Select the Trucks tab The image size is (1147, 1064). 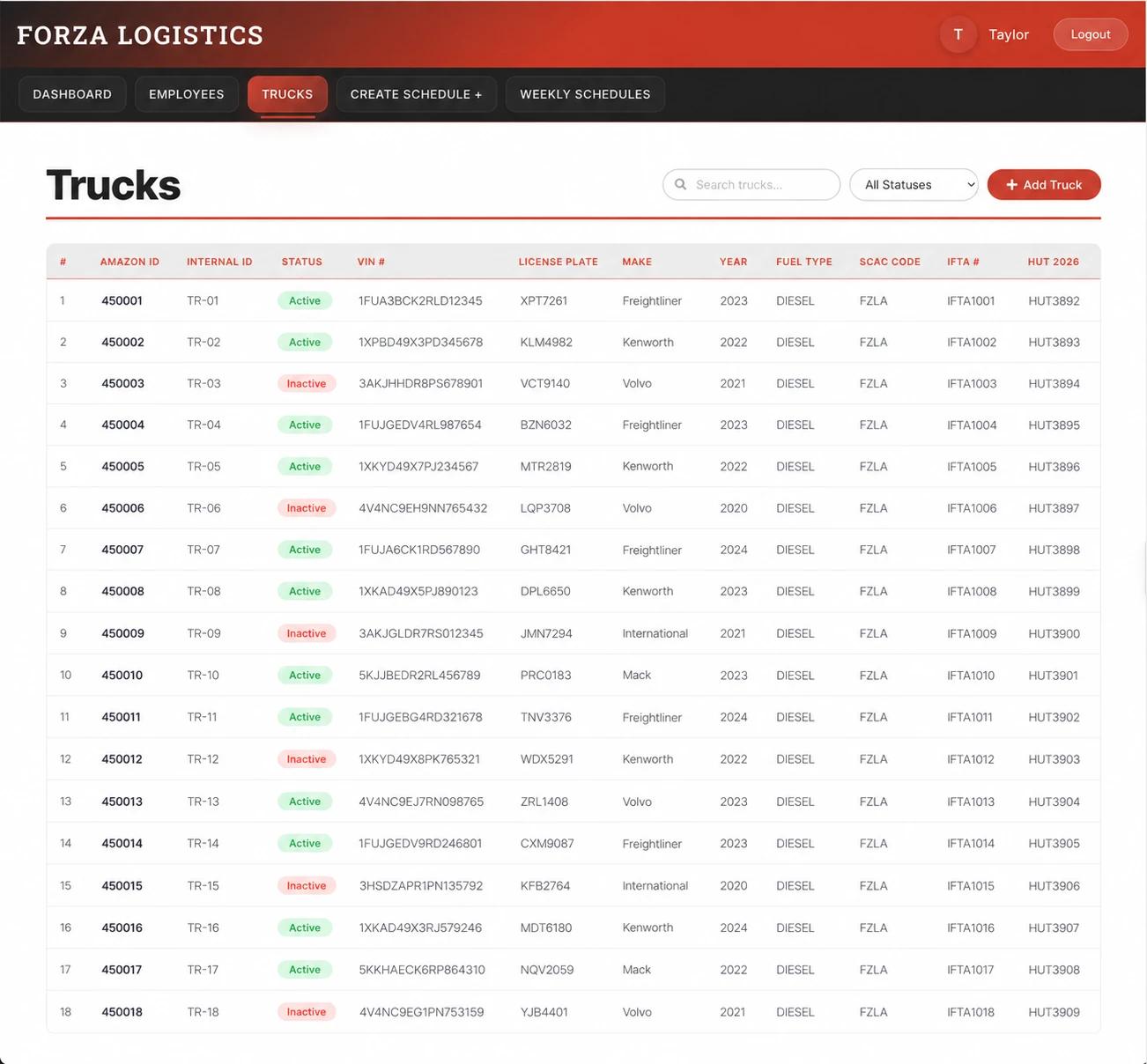(287, 94)
